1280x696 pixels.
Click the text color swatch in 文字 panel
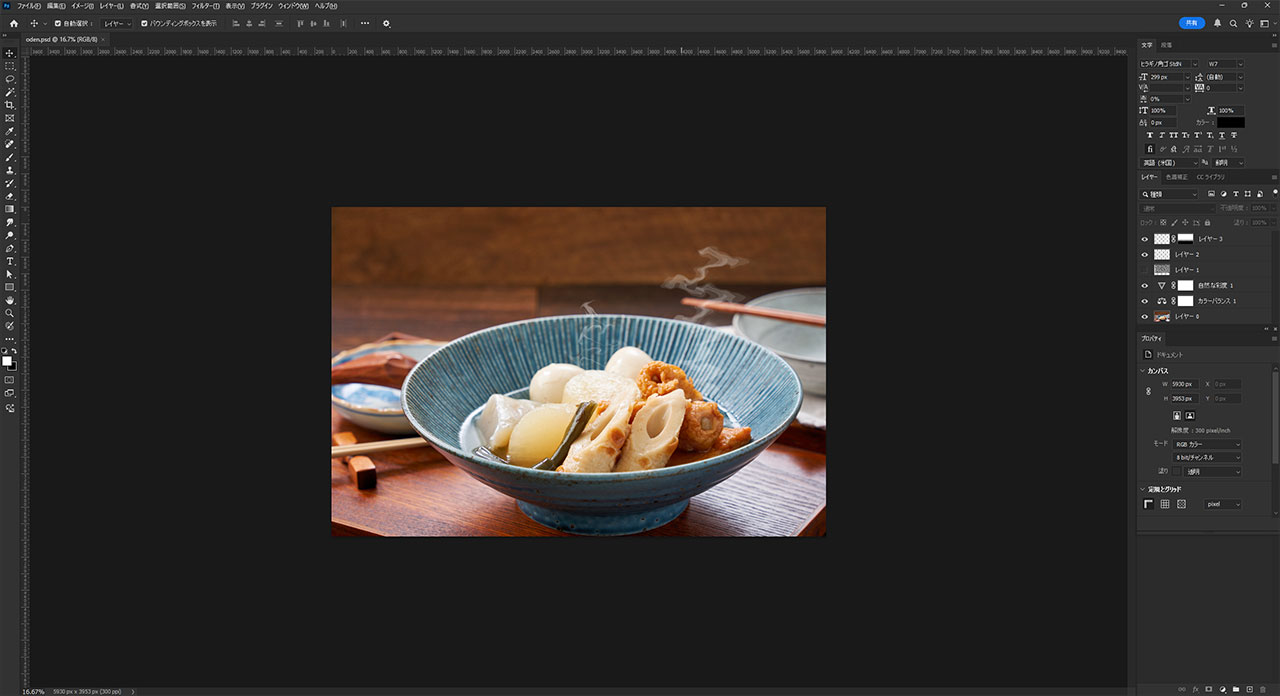point(1230,122)
